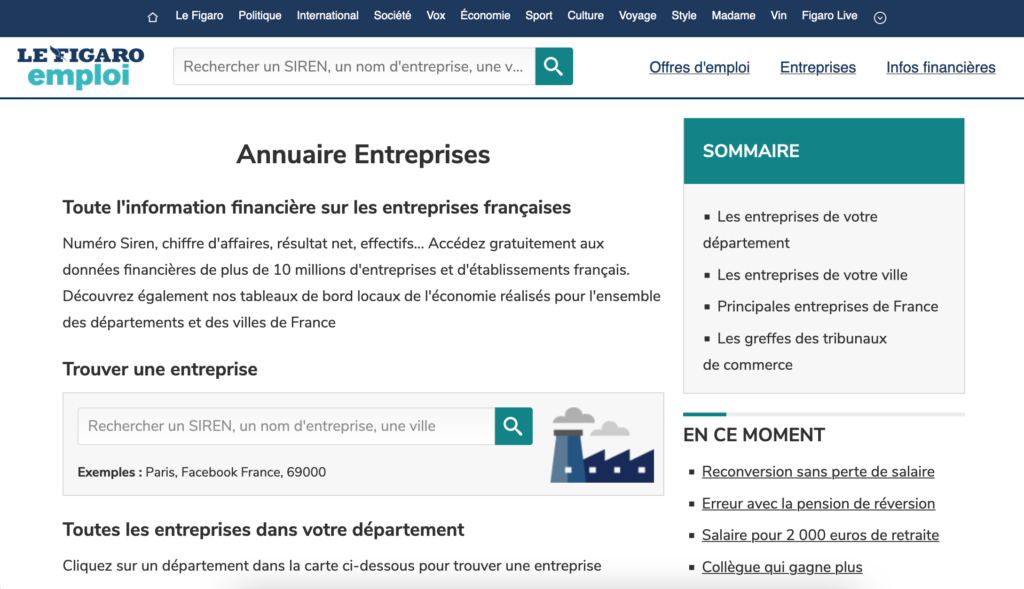Click the magnifier in the Trouver une entreprise box
The image size is (1024, 589).
[x=513, y=426]
